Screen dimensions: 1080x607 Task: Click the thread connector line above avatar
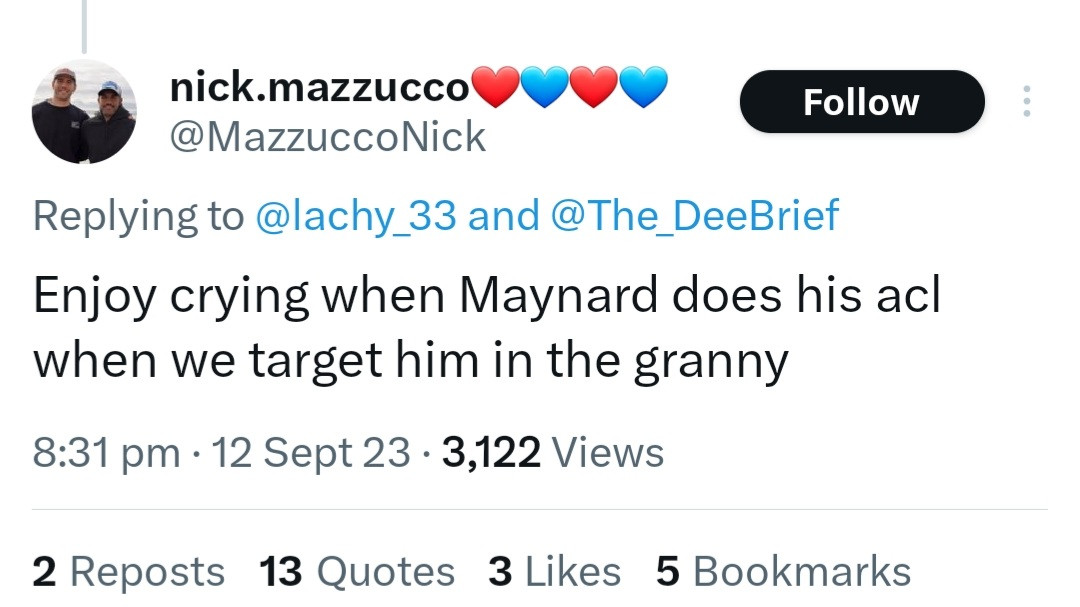pyautogui.click(x=84, y=25)
